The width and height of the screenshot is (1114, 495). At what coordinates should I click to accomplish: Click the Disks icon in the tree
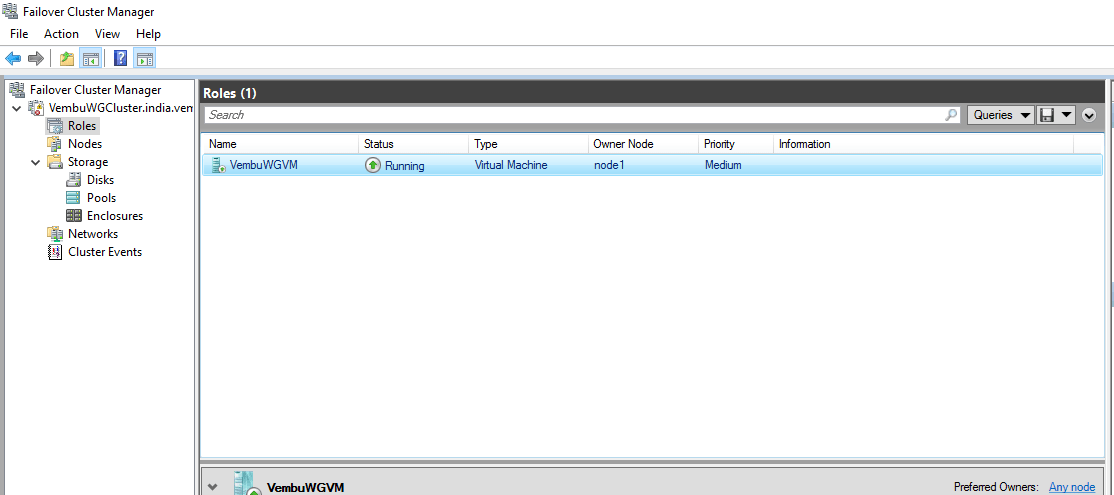73,180
